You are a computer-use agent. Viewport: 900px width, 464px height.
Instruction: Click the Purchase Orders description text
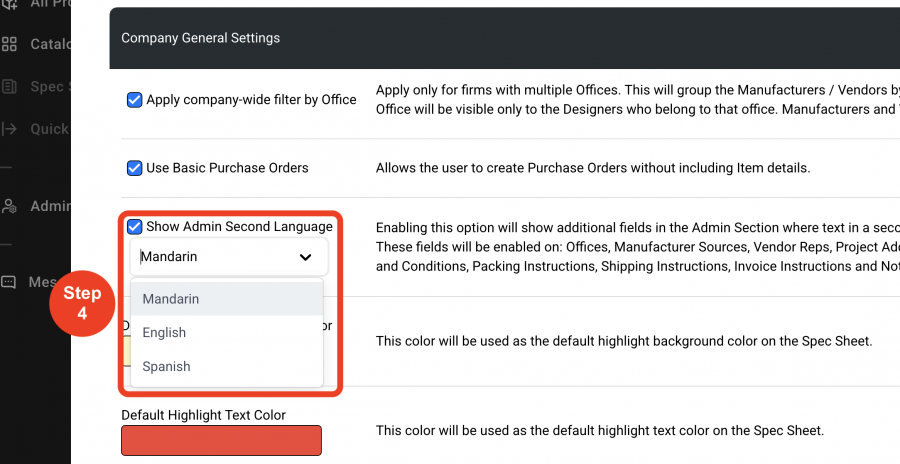click(x=593, y=168)
